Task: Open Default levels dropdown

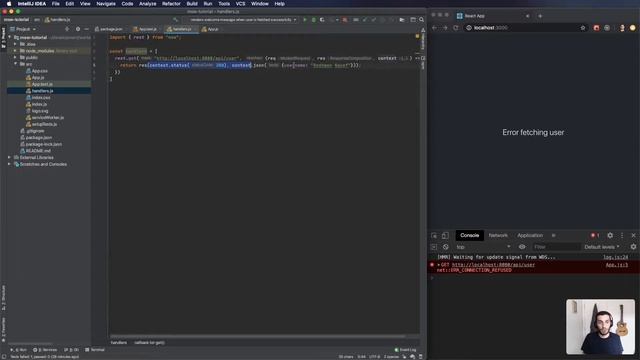Action: (602, 247)
